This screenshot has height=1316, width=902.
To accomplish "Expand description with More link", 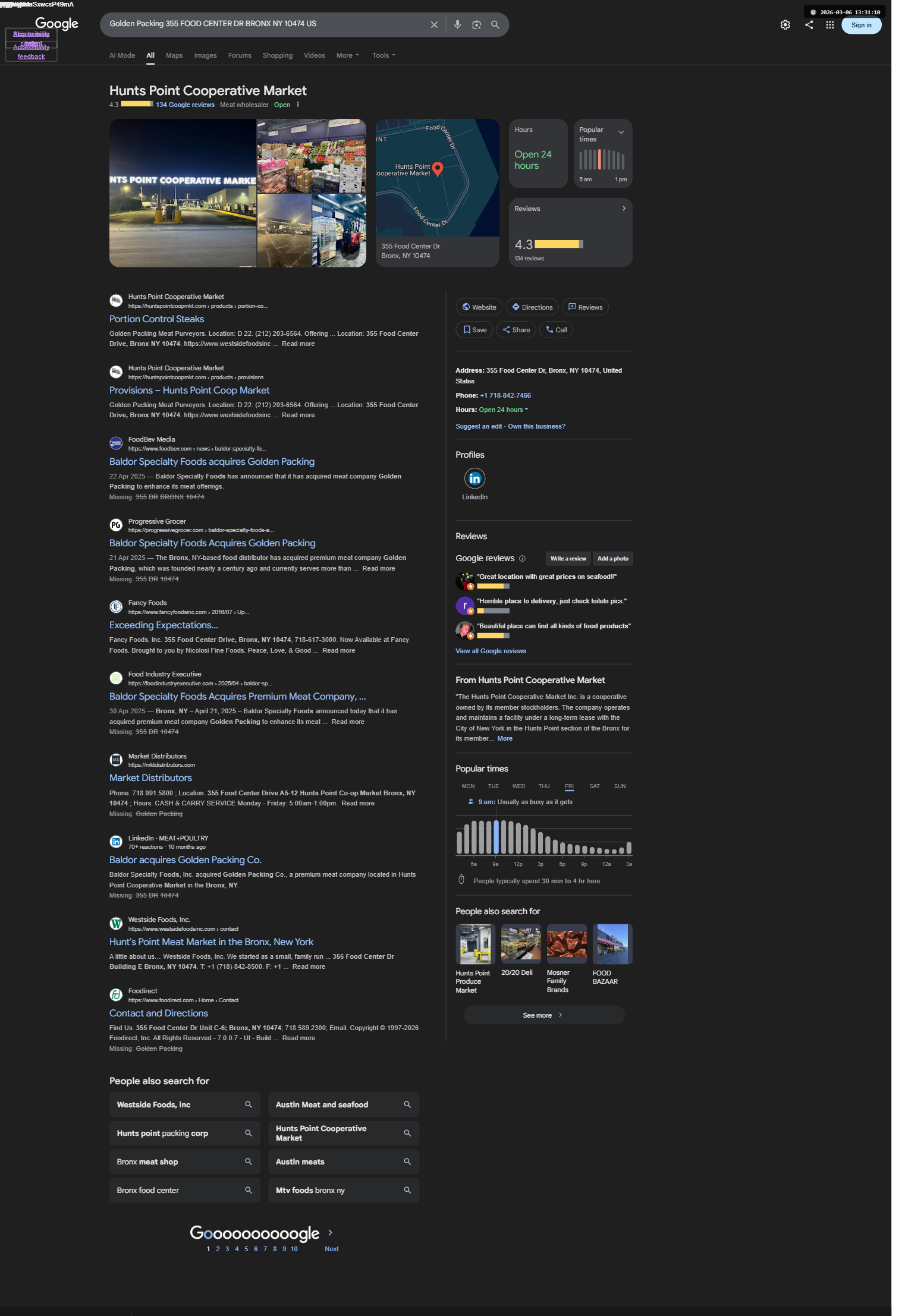I will [505, 738].
